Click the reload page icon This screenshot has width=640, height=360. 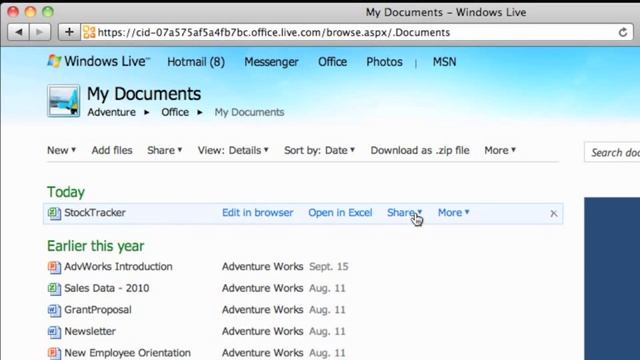click(622, 32)
